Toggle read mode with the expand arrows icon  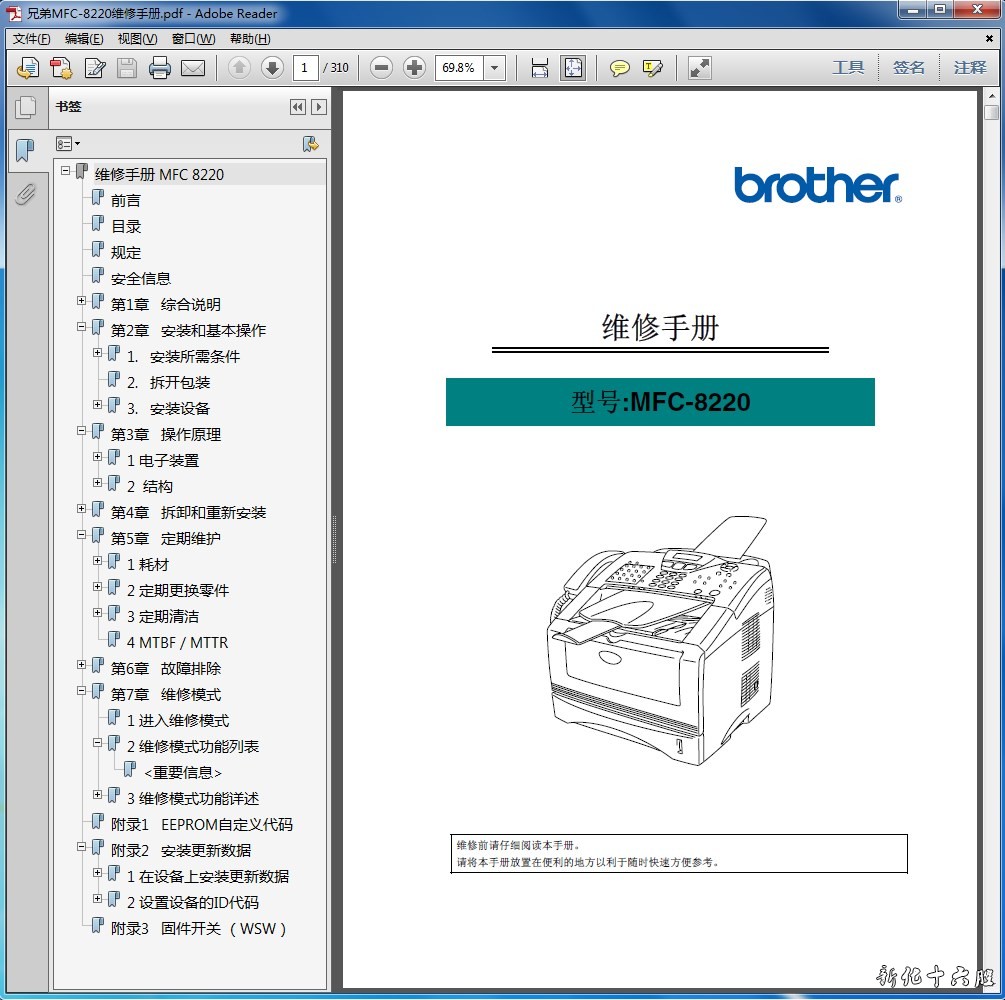tap(700, 68)
